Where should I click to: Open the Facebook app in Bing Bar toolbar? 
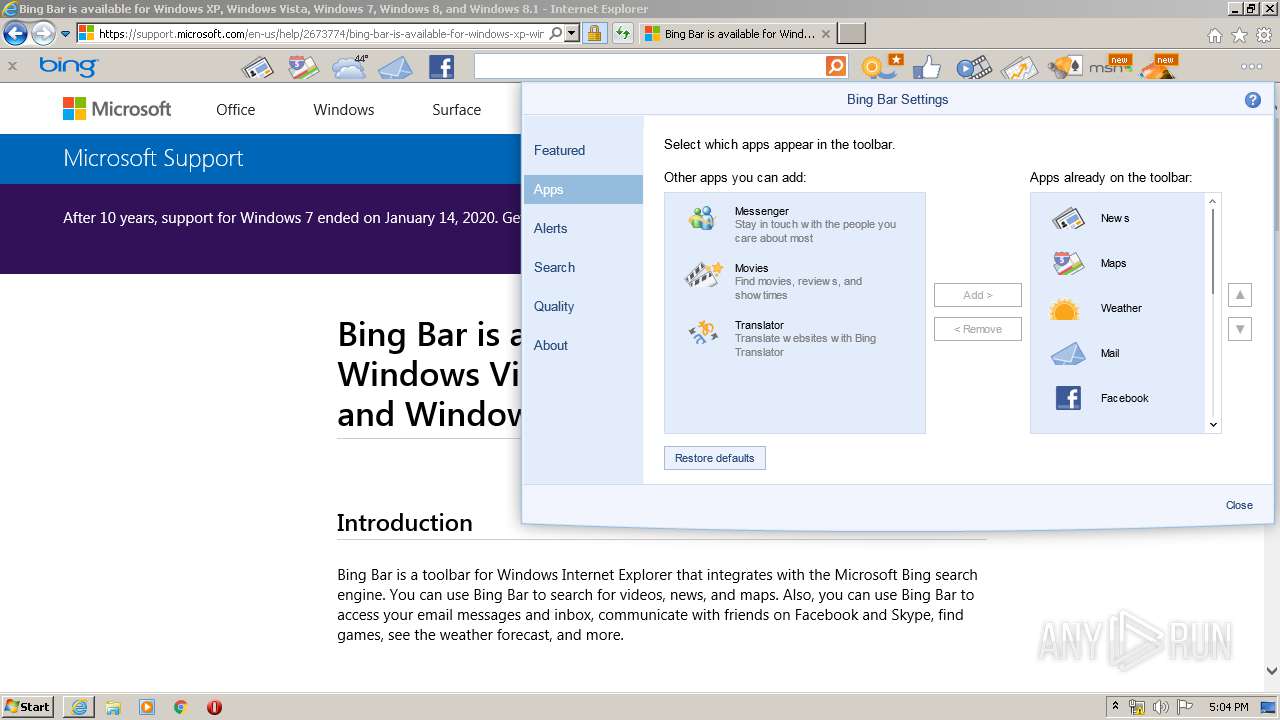[441, 67]
